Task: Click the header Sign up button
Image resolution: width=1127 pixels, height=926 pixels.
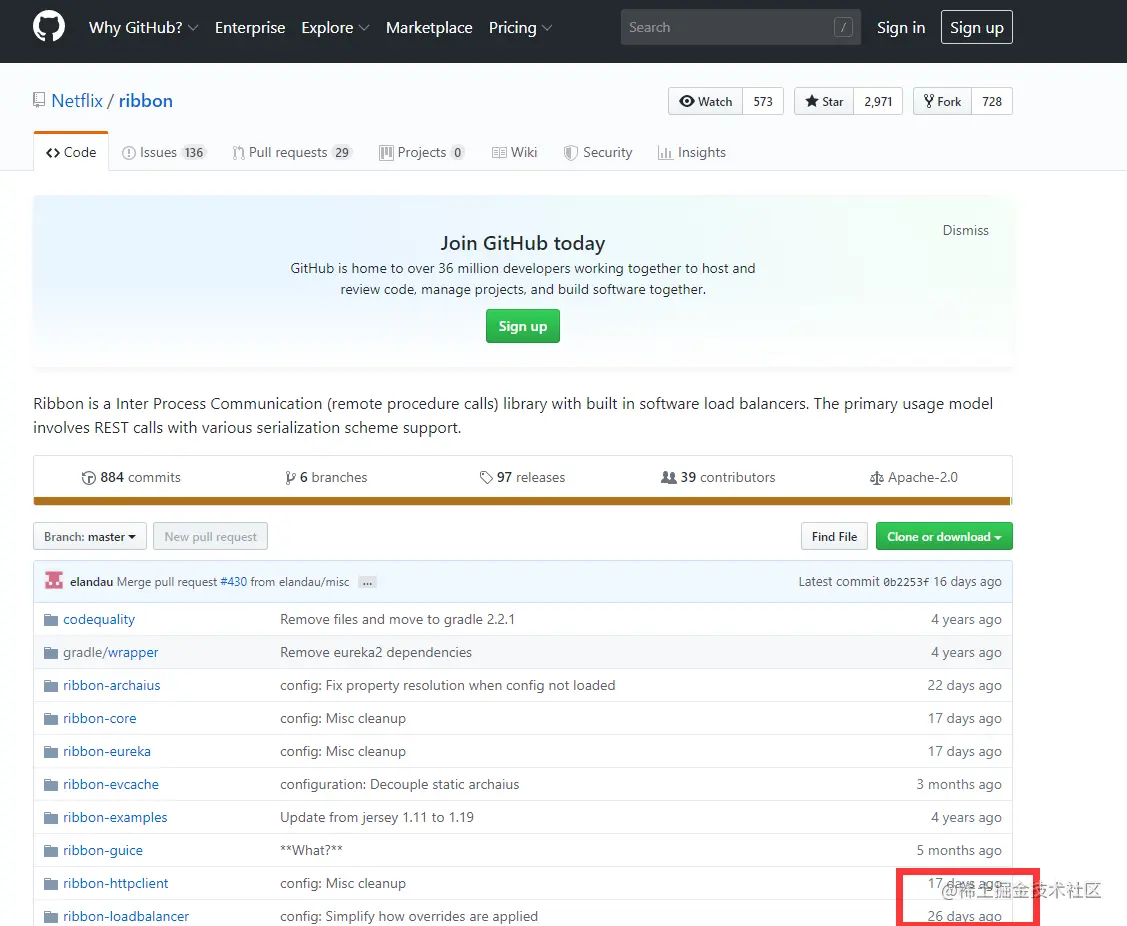Action: (x=976, y=27)
